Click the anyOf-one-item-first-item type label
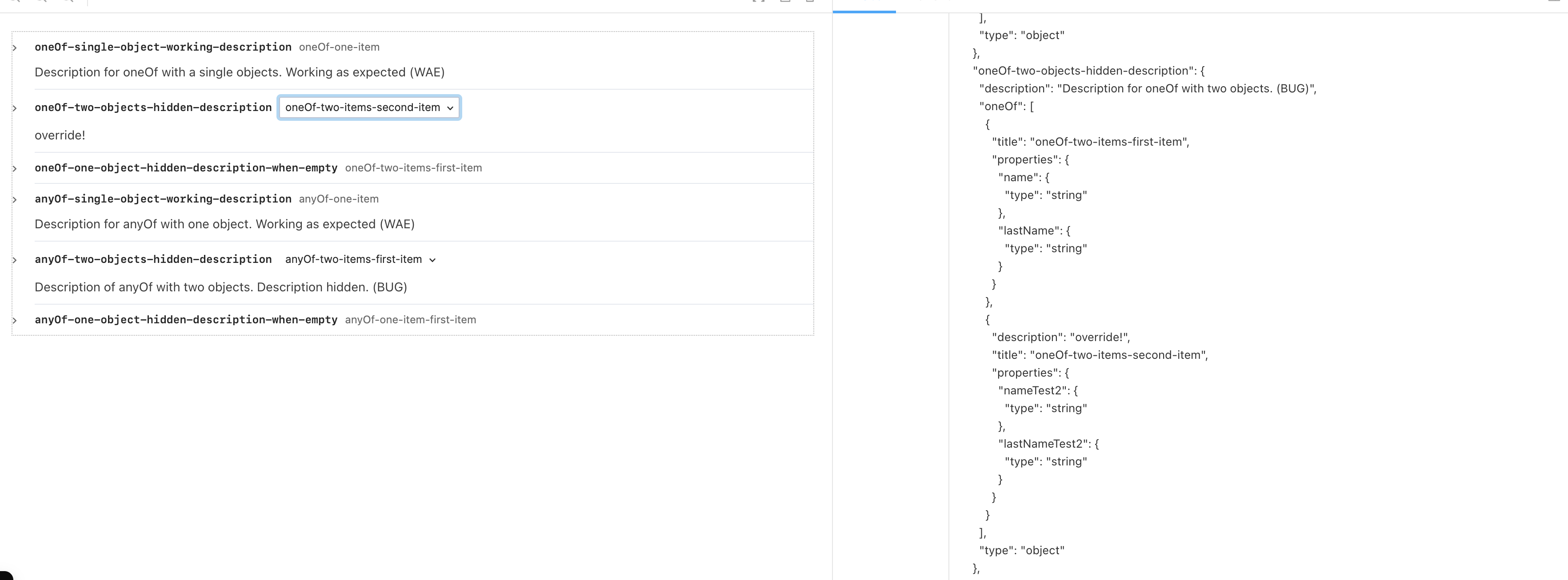The height and width of the screenshot is (580, 1568). point(410,320)
